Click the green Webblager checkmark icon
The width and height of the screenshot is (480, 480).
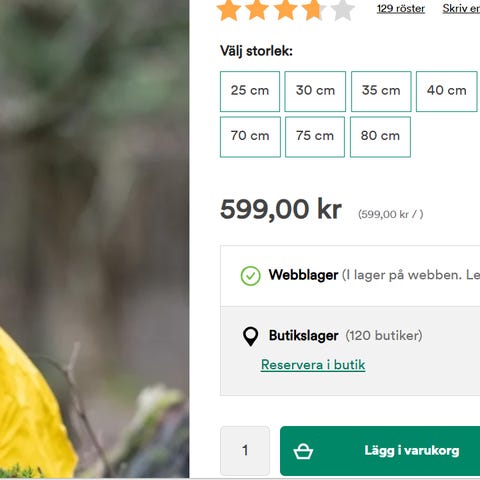pos(250,276)
